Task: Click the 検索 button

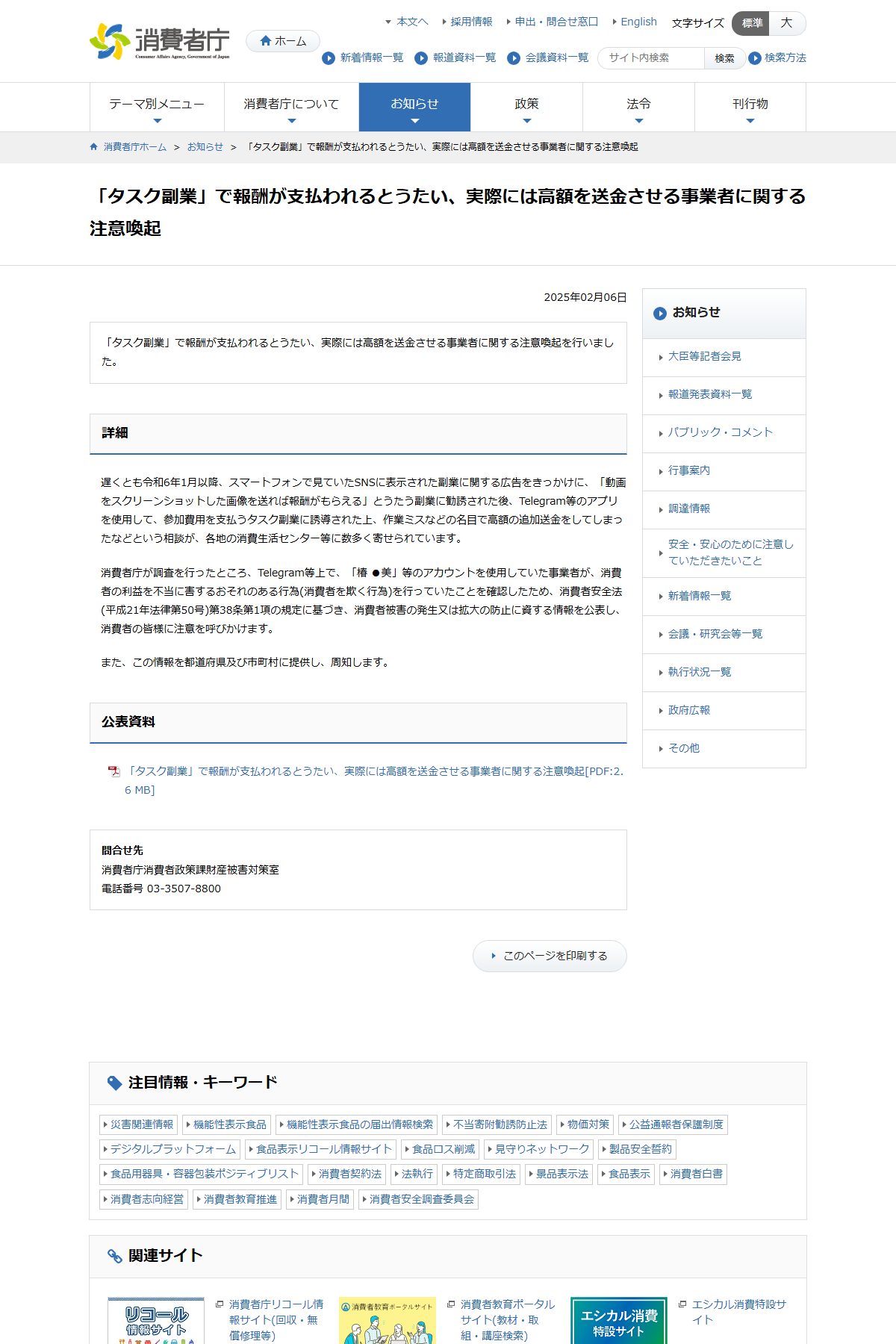Action: pos(724,58)
